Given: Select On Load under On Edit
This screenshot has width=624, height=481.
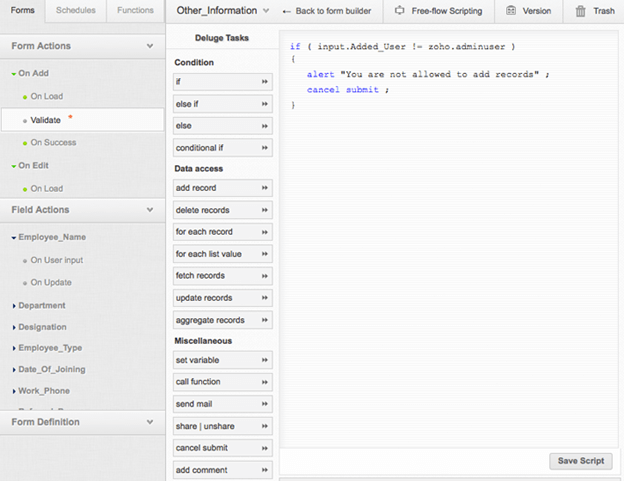Looking at the screenshot, I should 47,189.
